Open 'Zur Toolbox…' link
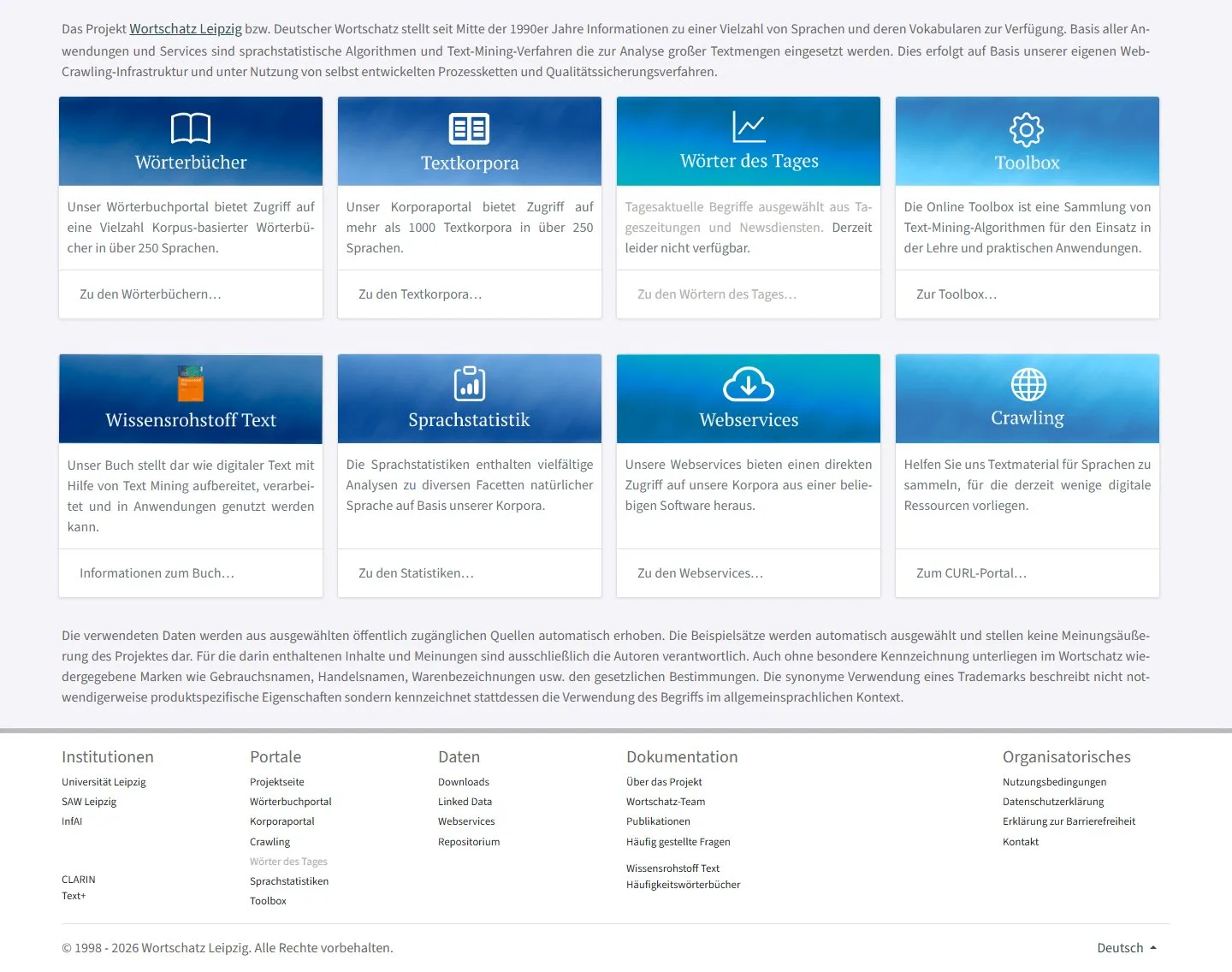 click(x=957, y=294)
